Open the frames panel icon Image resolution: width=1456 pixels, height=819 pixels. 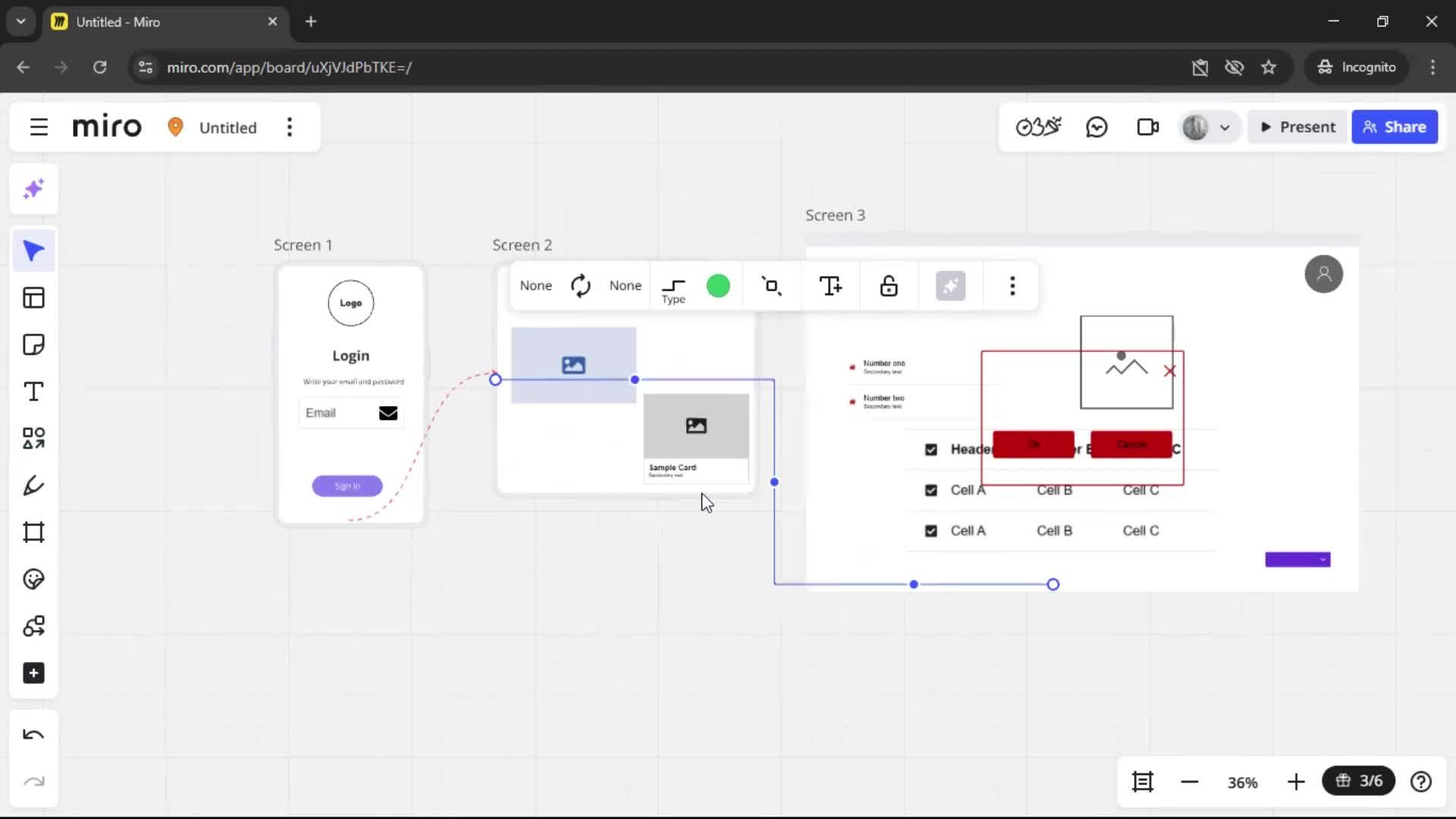(1143, 782)
